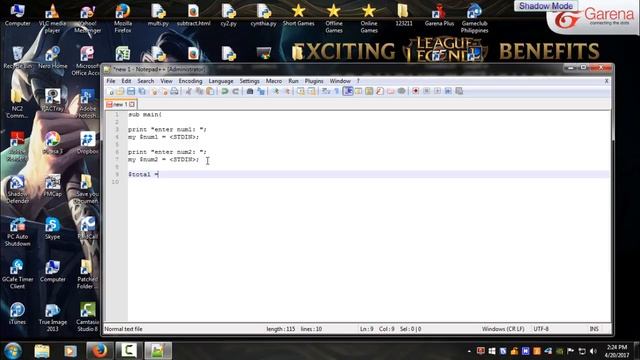640x360 pixels.
Task: Click the Paste toolbar icon
Action: coord(210,91)
